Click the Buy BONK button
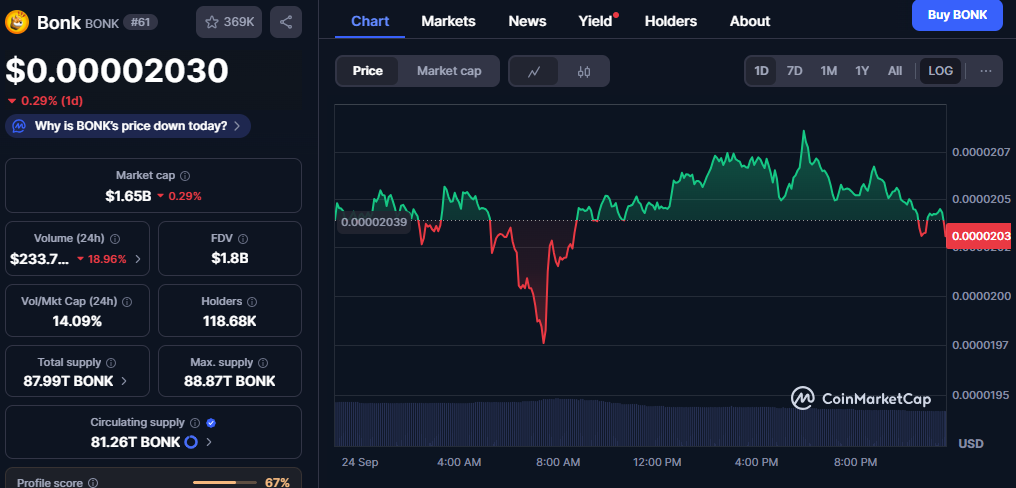The image size is (1016, 488). 956,15
